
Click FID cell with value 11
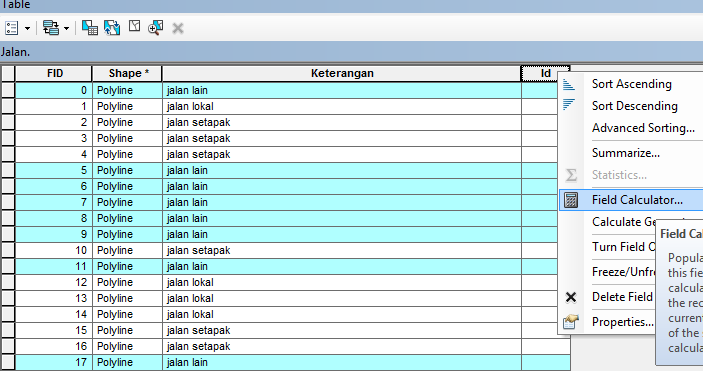[x=54, y=266]
